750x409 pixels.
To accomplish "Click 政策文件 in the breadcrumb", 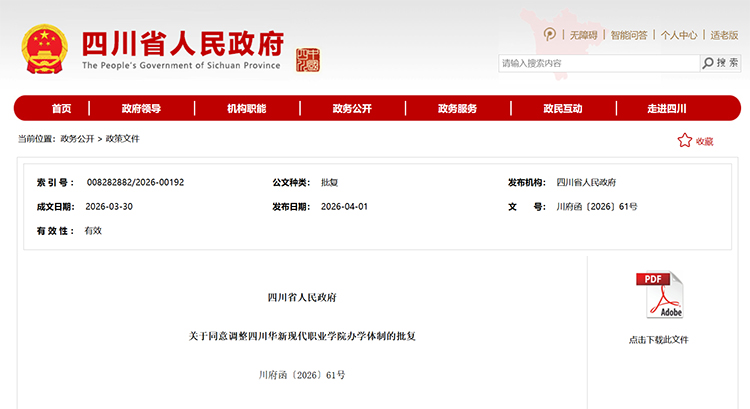I will coord(123,139).
